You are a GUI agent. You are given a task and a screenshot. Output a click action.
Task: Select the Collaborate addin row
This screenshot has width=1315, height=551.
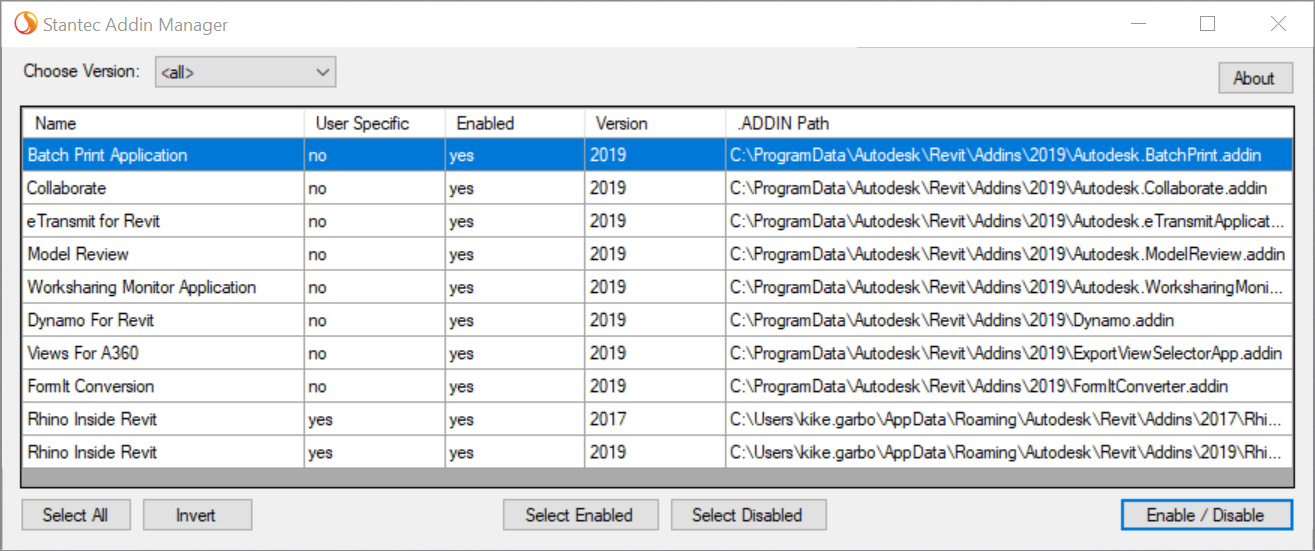pyautogui.click(x=67, y=188)
